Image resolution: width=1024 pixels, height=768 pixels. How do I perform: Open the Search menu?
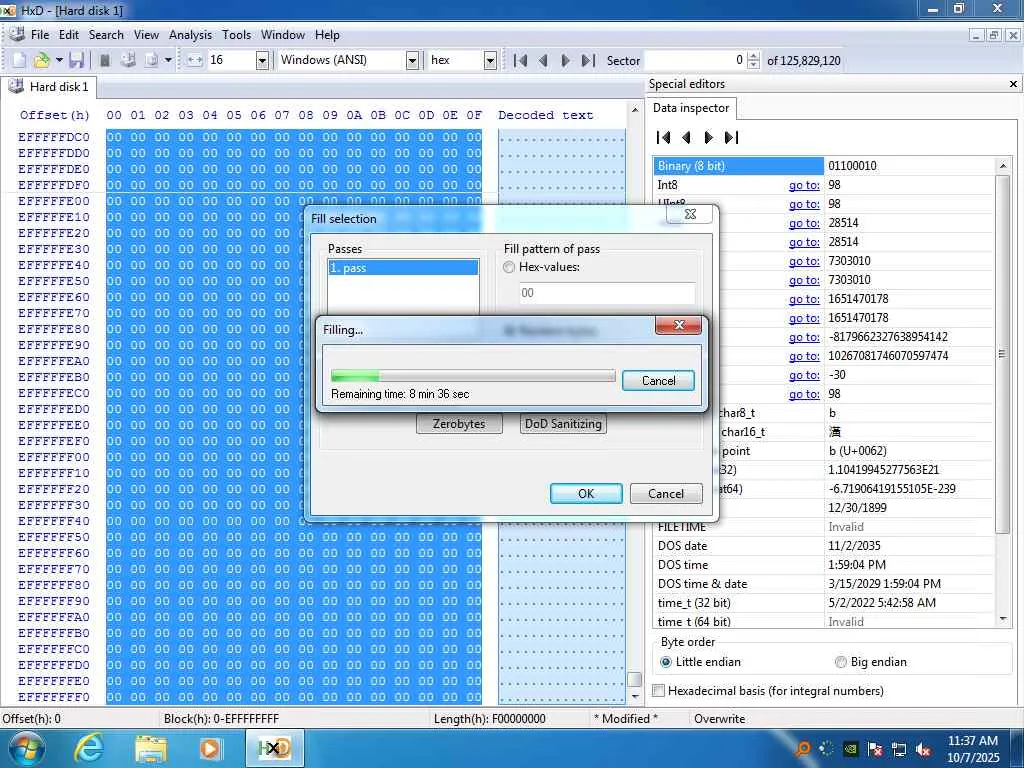click(x=106, y=35)
